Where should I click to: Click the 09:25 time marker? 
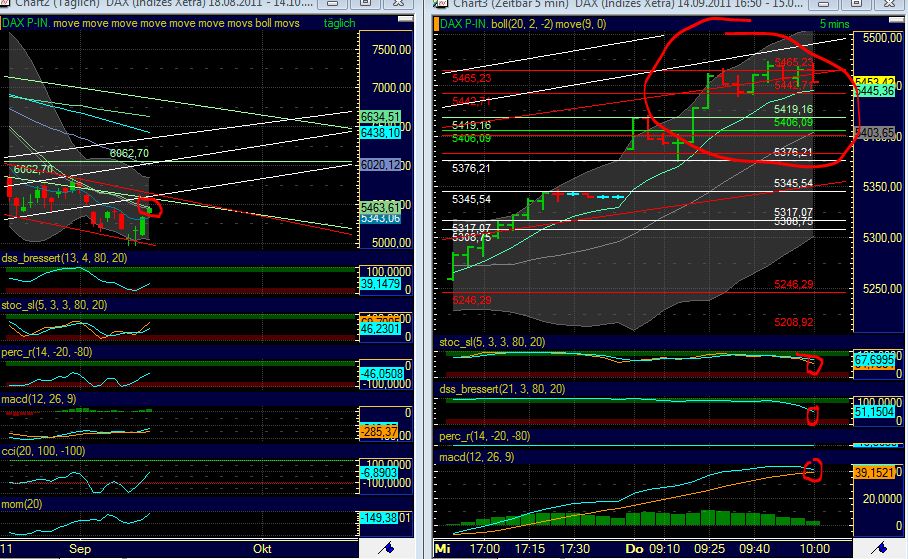pyautogui.click(x=709, y=549)
